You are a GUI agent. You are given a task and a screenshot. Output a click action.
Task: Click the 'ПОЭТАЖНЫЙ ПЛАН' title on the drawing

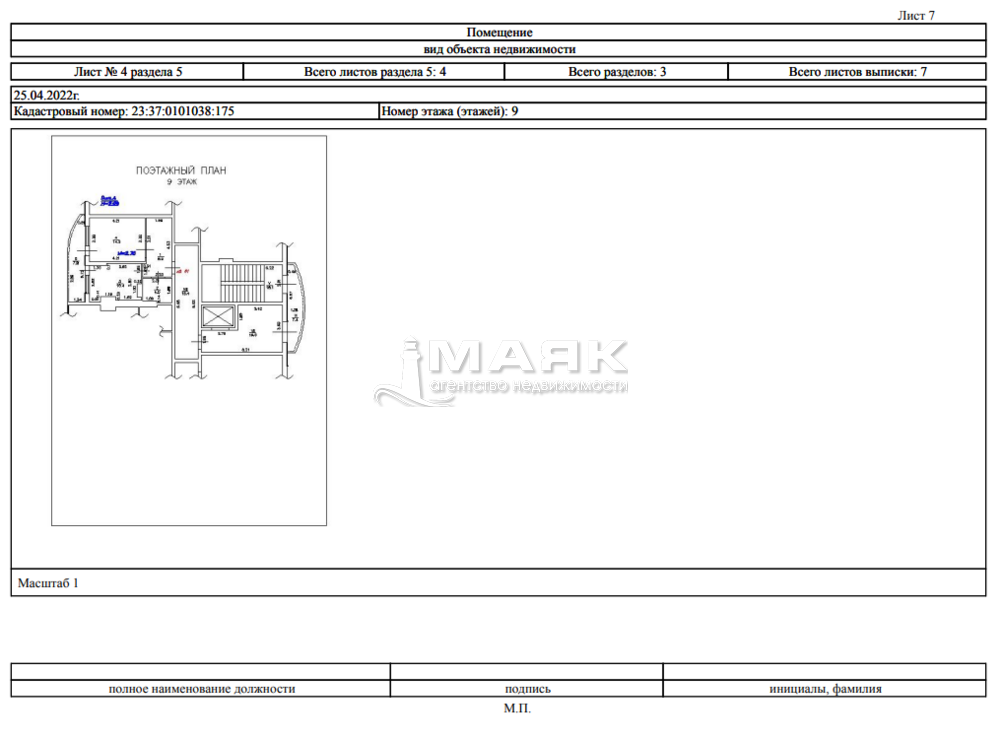tap(181, 171)
